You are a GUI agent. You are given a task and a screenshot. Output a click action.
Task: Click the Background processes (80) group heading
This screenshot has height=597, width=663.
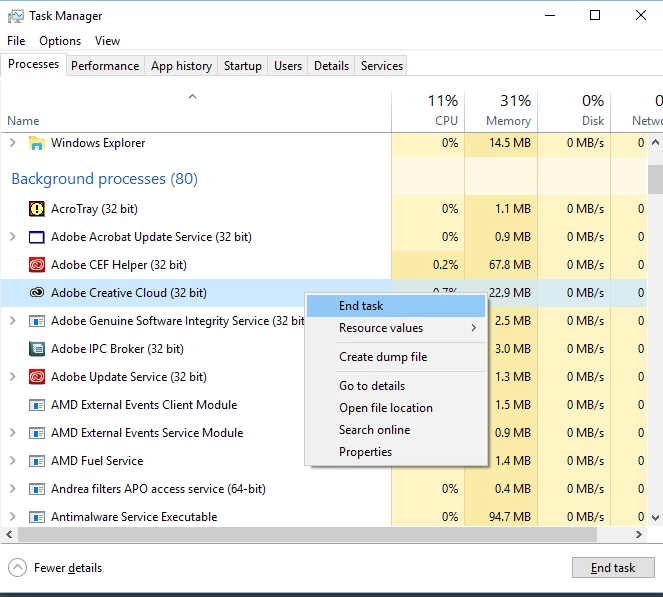(x=104, y=179)
